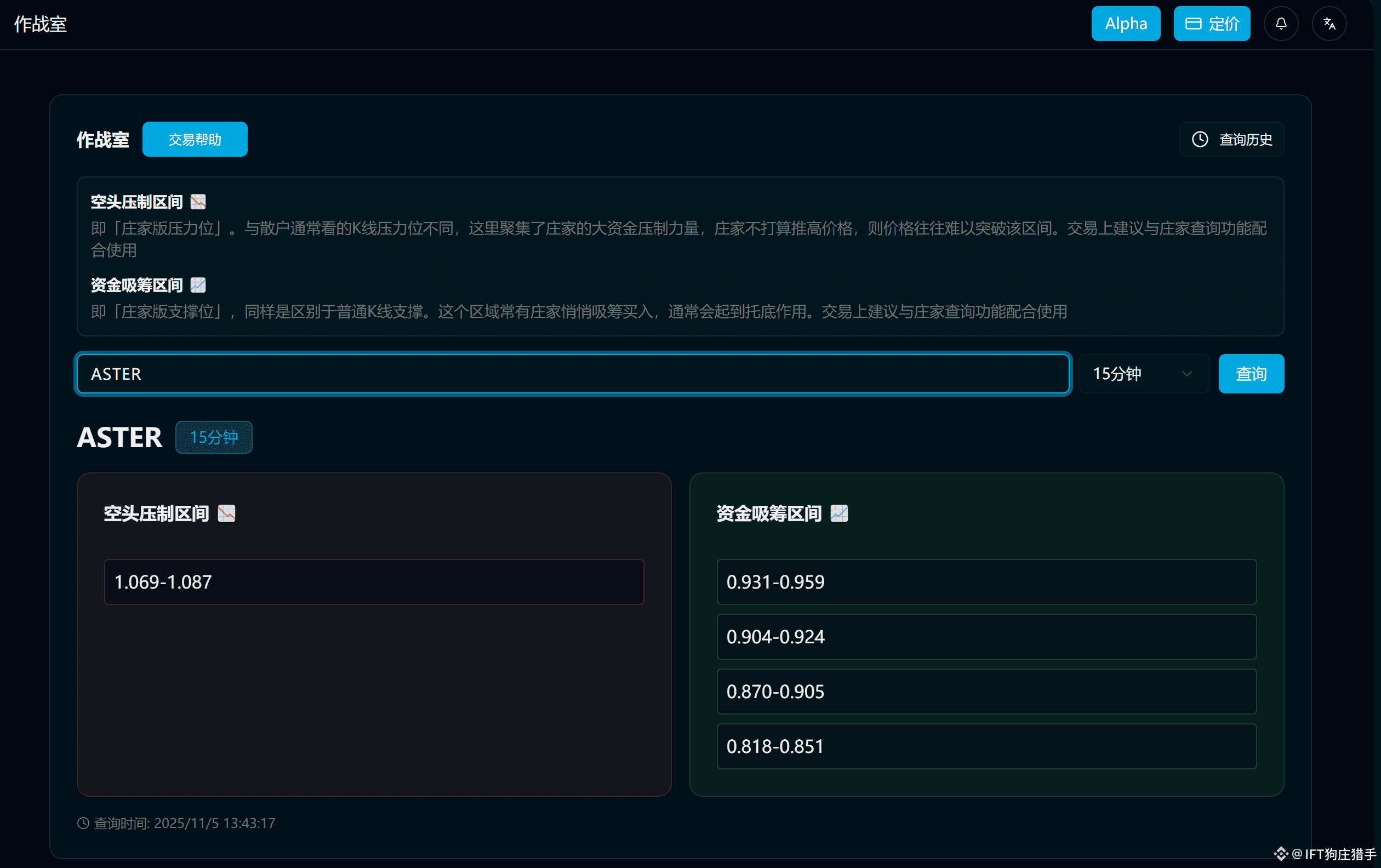Click the notification bell icon
Screen dimensions: 1381x868
[1281, 24]
